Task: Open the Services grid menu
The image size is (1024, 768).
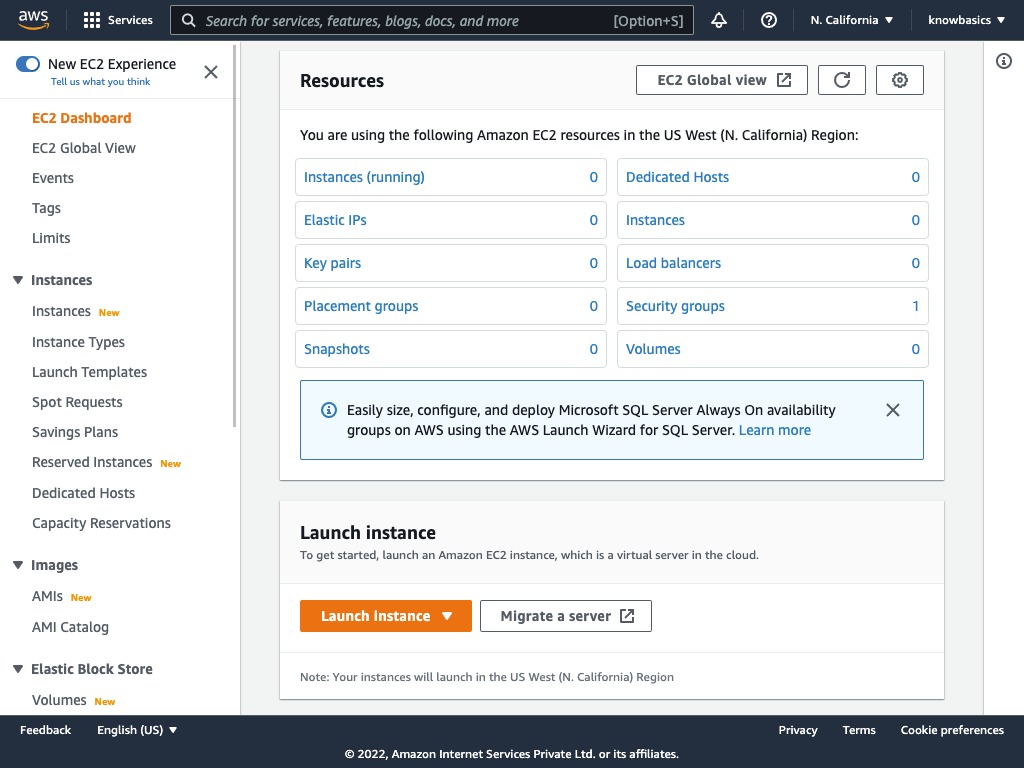Action: coord(118,20)
